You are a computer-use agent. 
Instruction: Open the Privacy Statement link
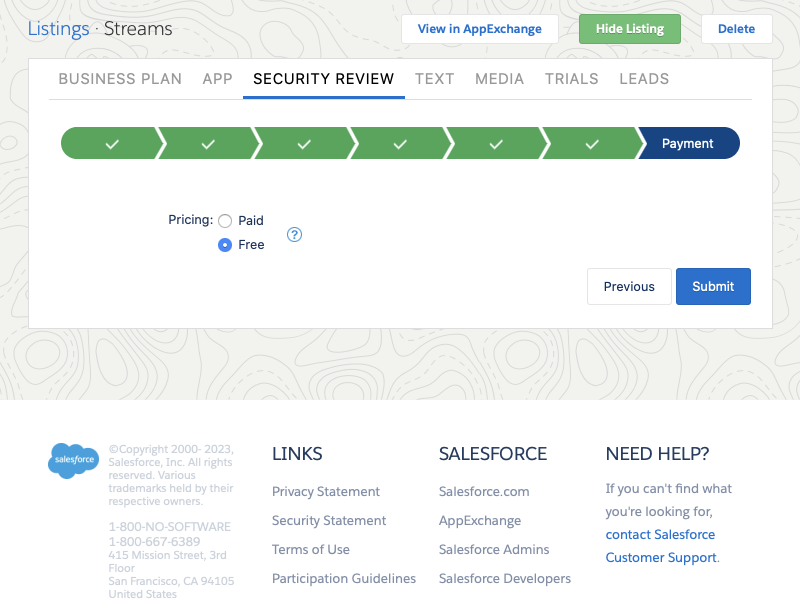(326, 491)
